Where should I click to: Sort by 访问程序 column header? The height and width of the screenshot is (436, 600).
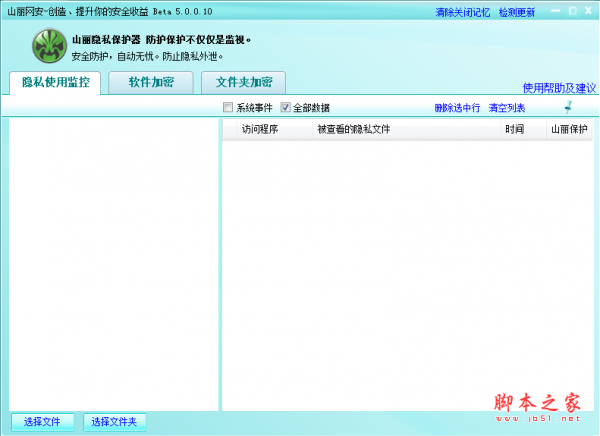point(275,129)
